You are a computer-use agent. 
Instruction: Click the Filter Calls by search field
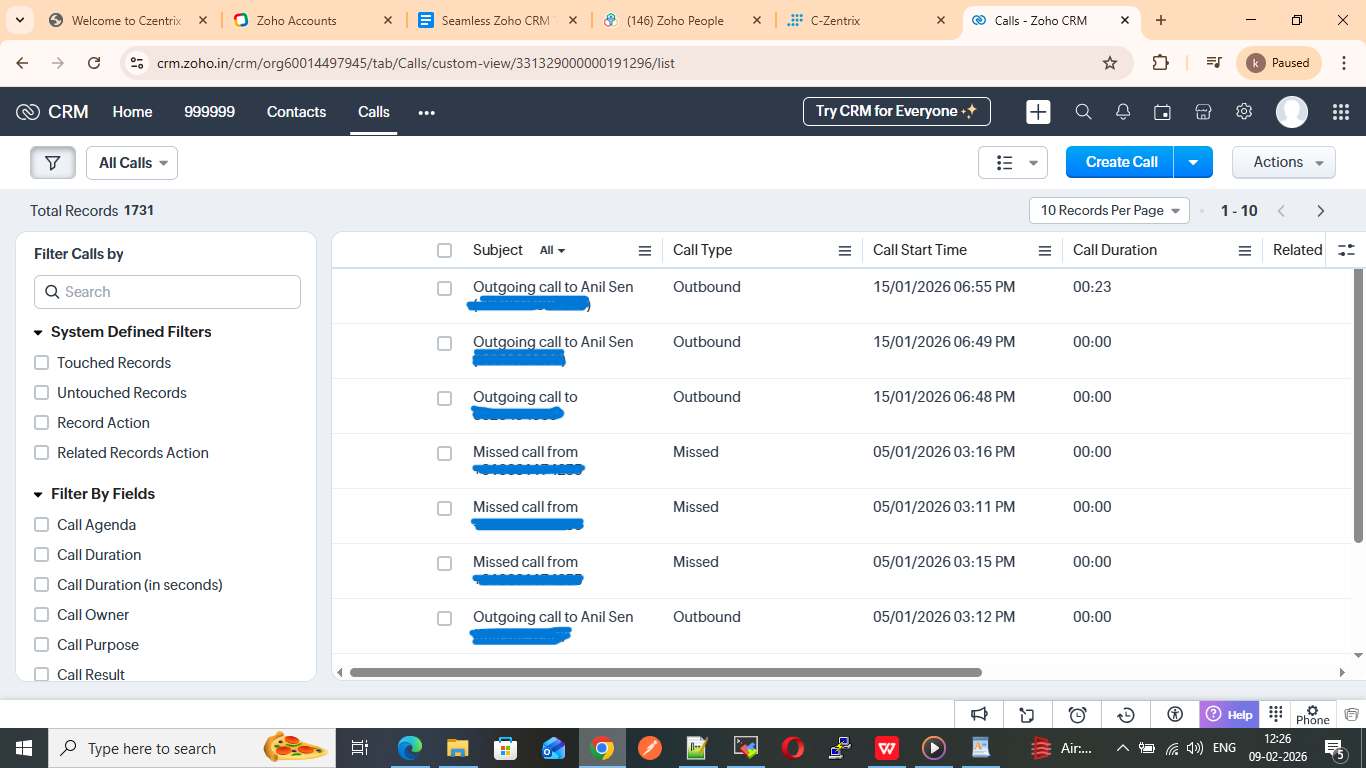point(167,292)
